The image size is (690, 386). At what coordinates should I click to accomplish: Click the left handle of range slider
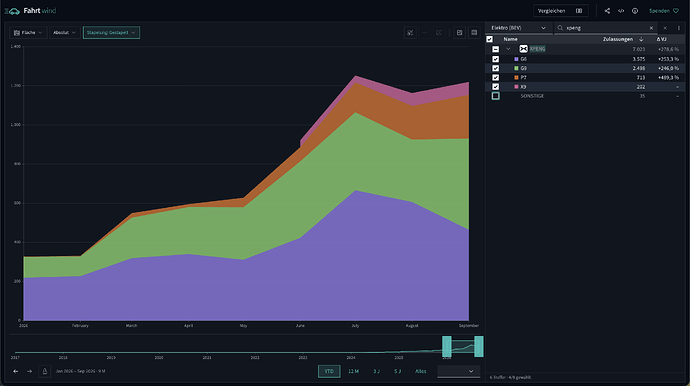(x=447, y=346)
